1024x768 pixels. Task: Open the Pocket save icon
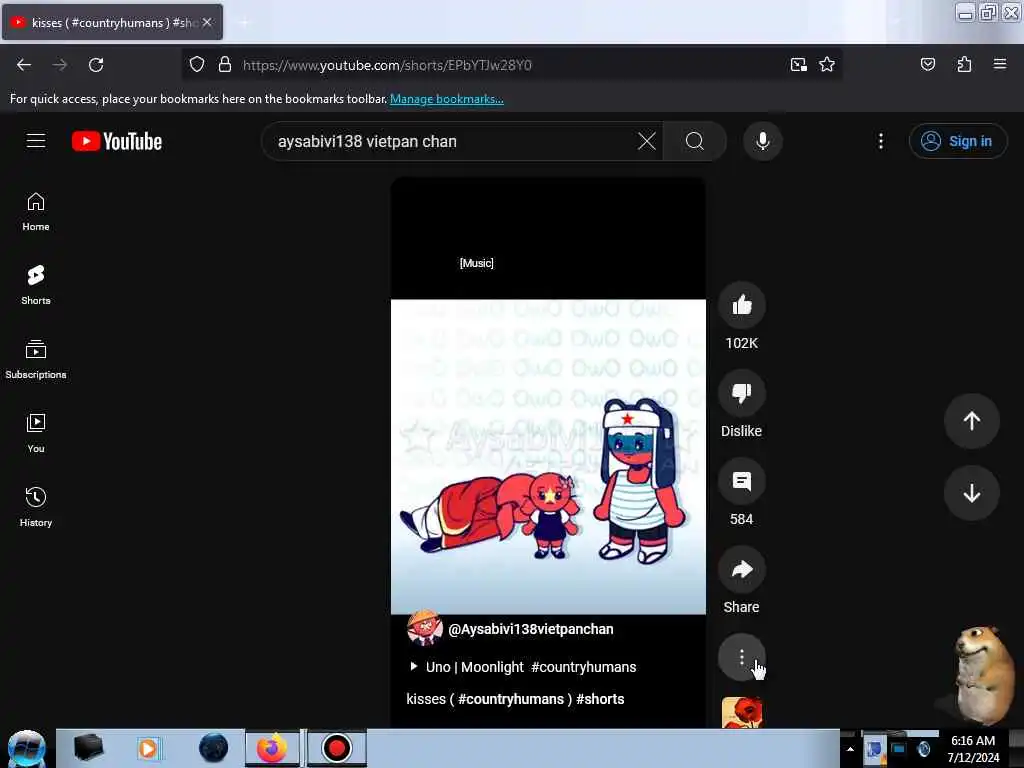928,65
